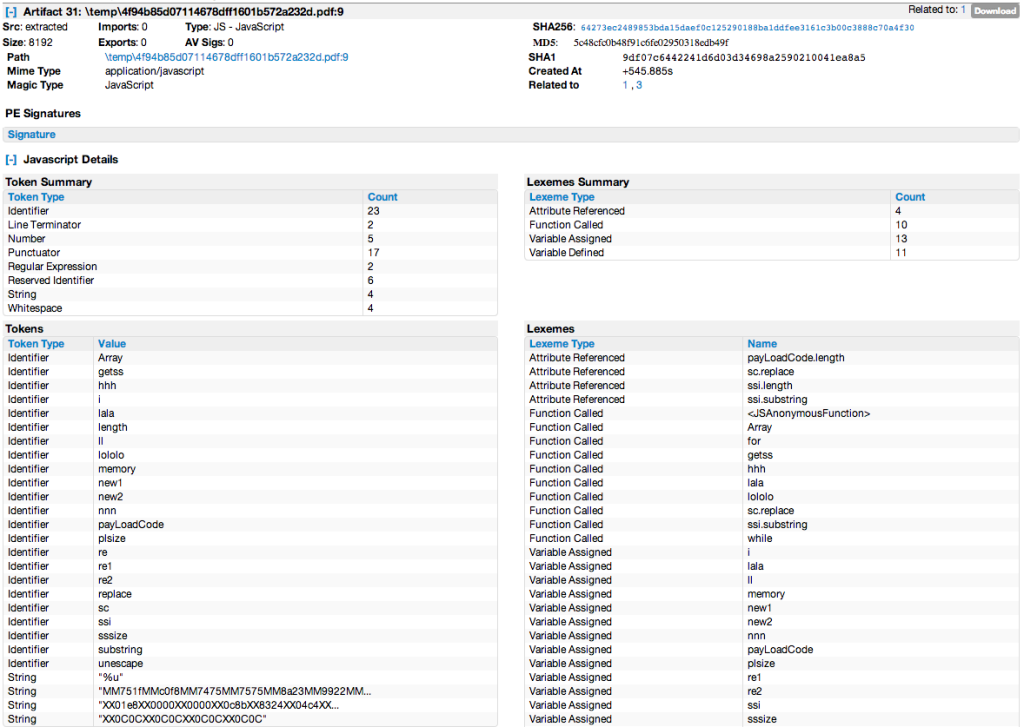The image size is (1024, 727).
Task: Click Signature header under PE Signatures
Action: (32, 134)
